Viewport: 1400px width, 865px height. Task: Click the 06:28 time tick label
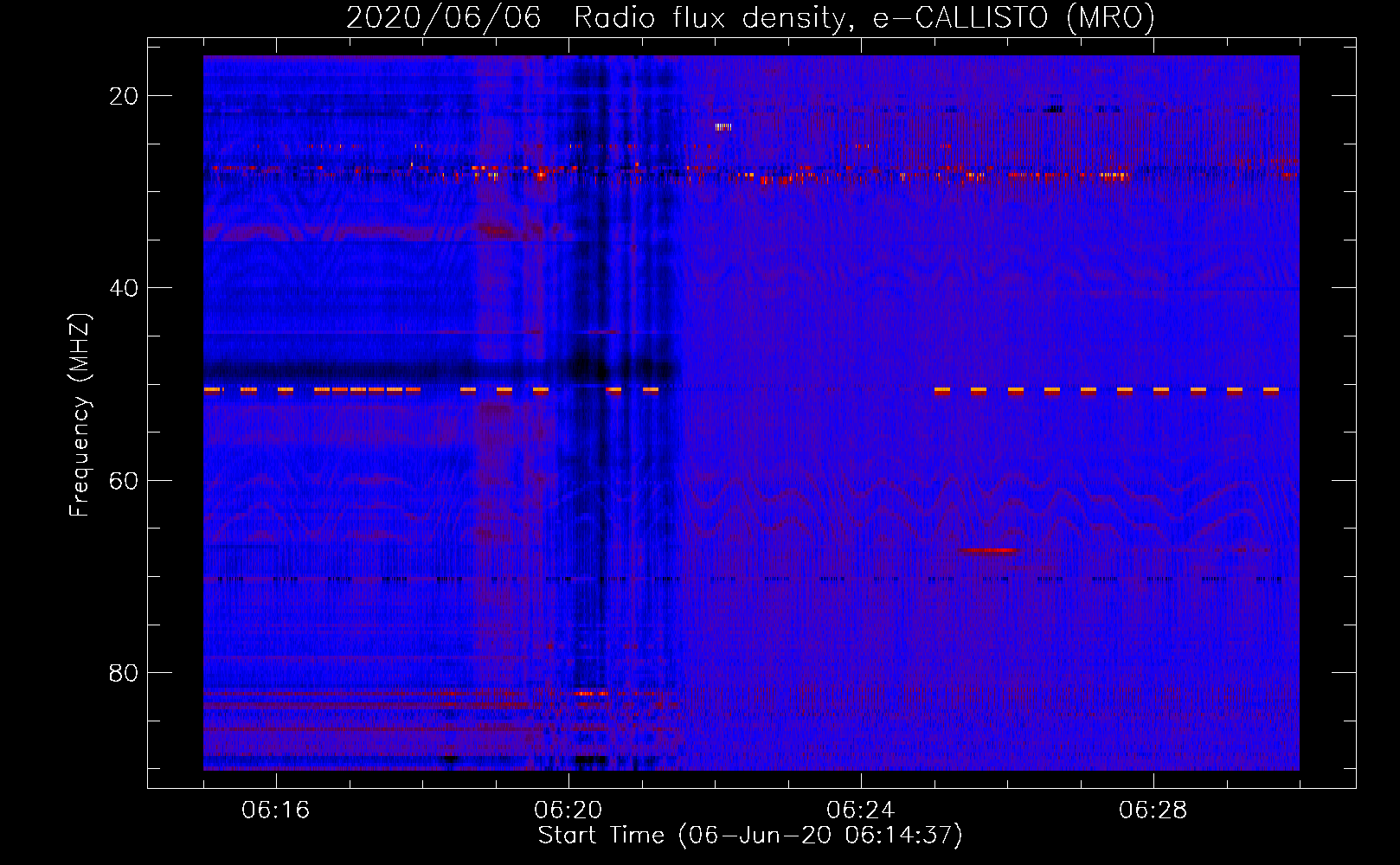[x=1153, y=811]
